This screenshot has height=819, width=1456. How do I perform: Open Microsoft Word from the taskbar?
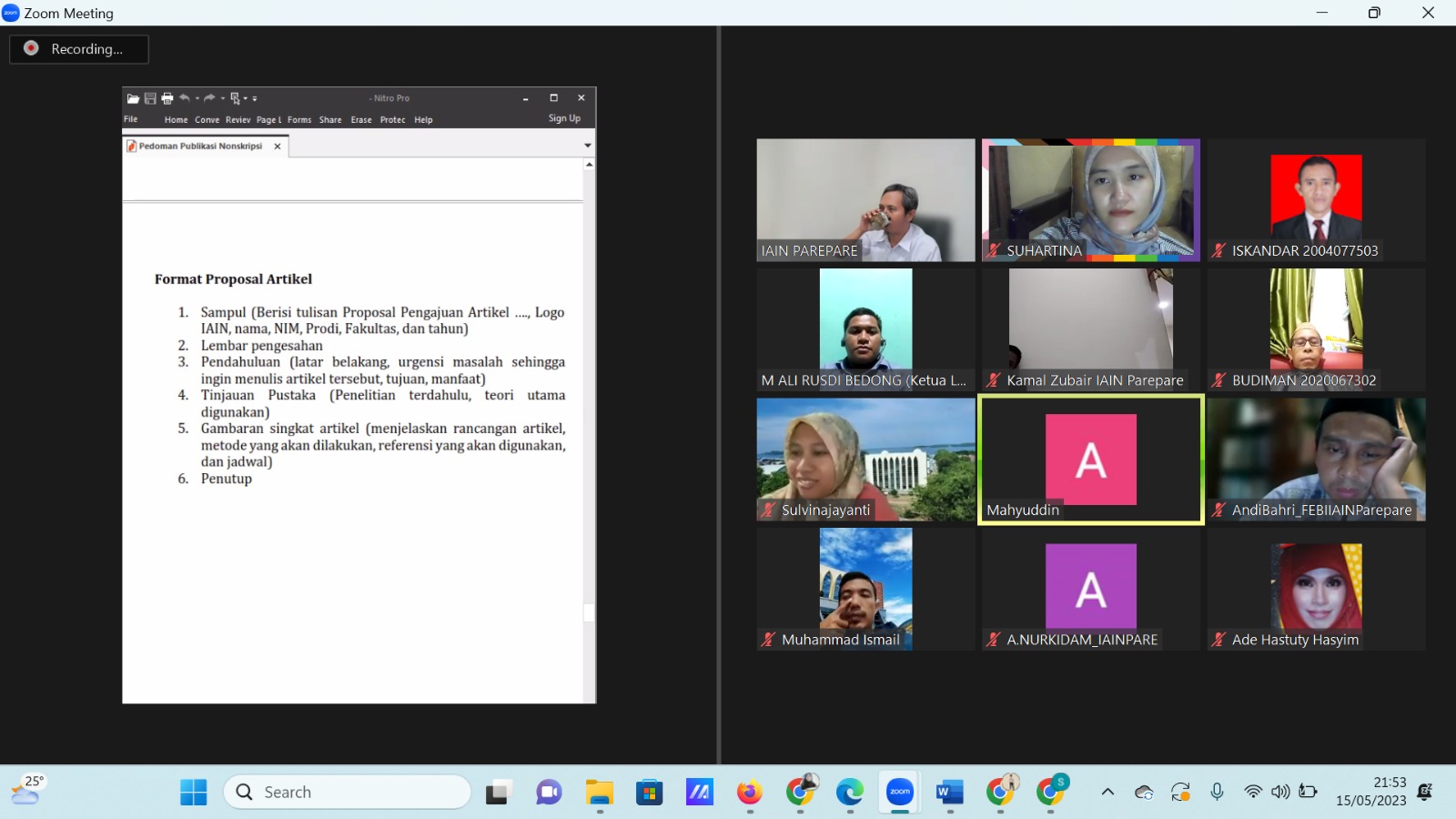949,793
